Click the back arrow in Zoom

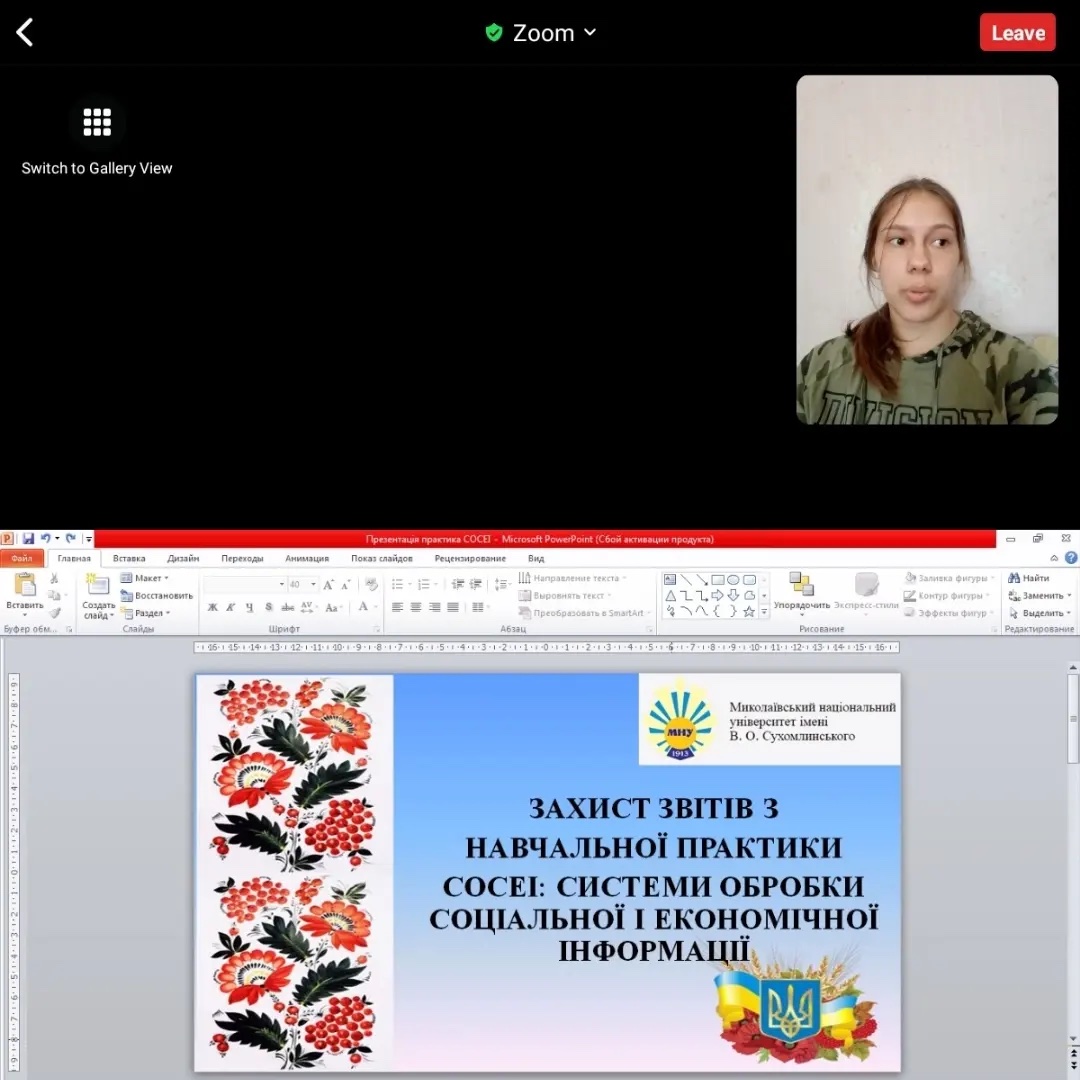point(25,33)
